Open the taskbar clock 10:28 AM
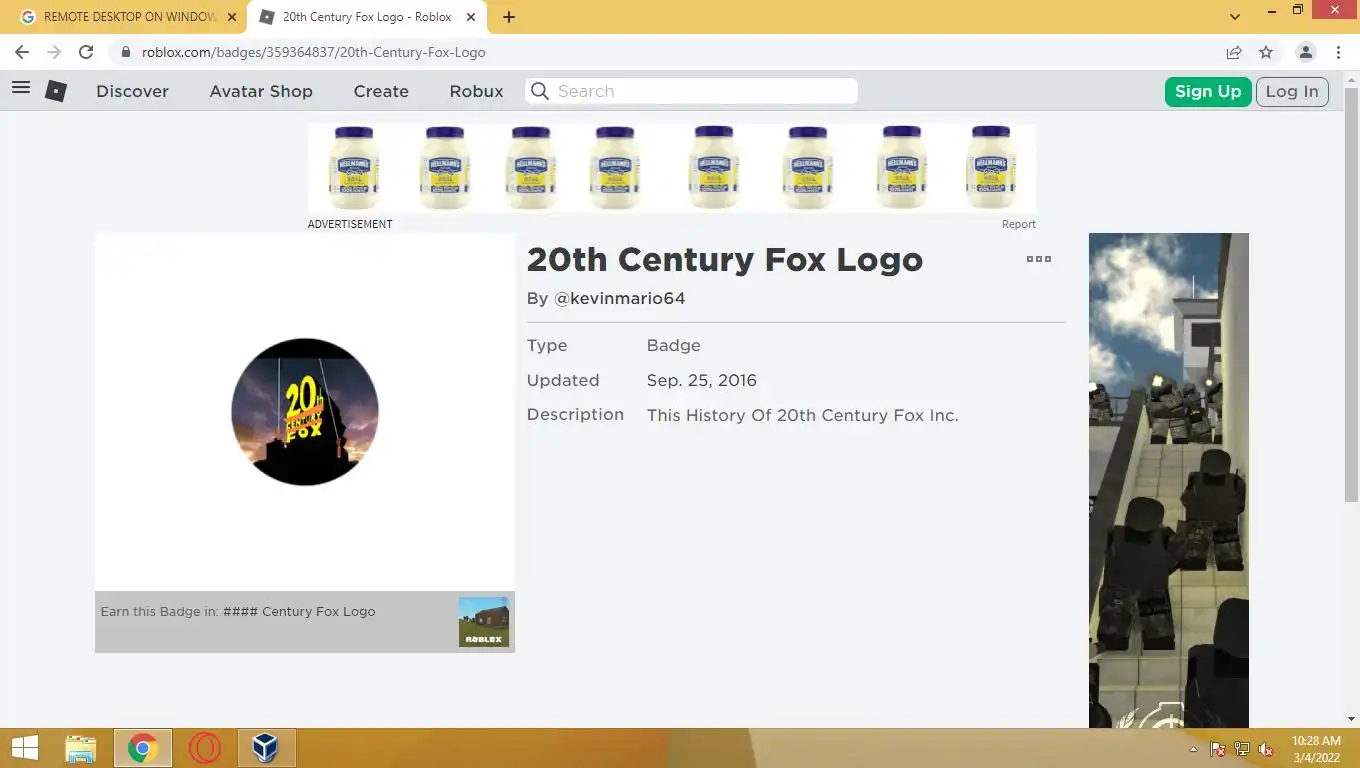Viewport: 1360px width, 768px height. [x=1315, y=749]
